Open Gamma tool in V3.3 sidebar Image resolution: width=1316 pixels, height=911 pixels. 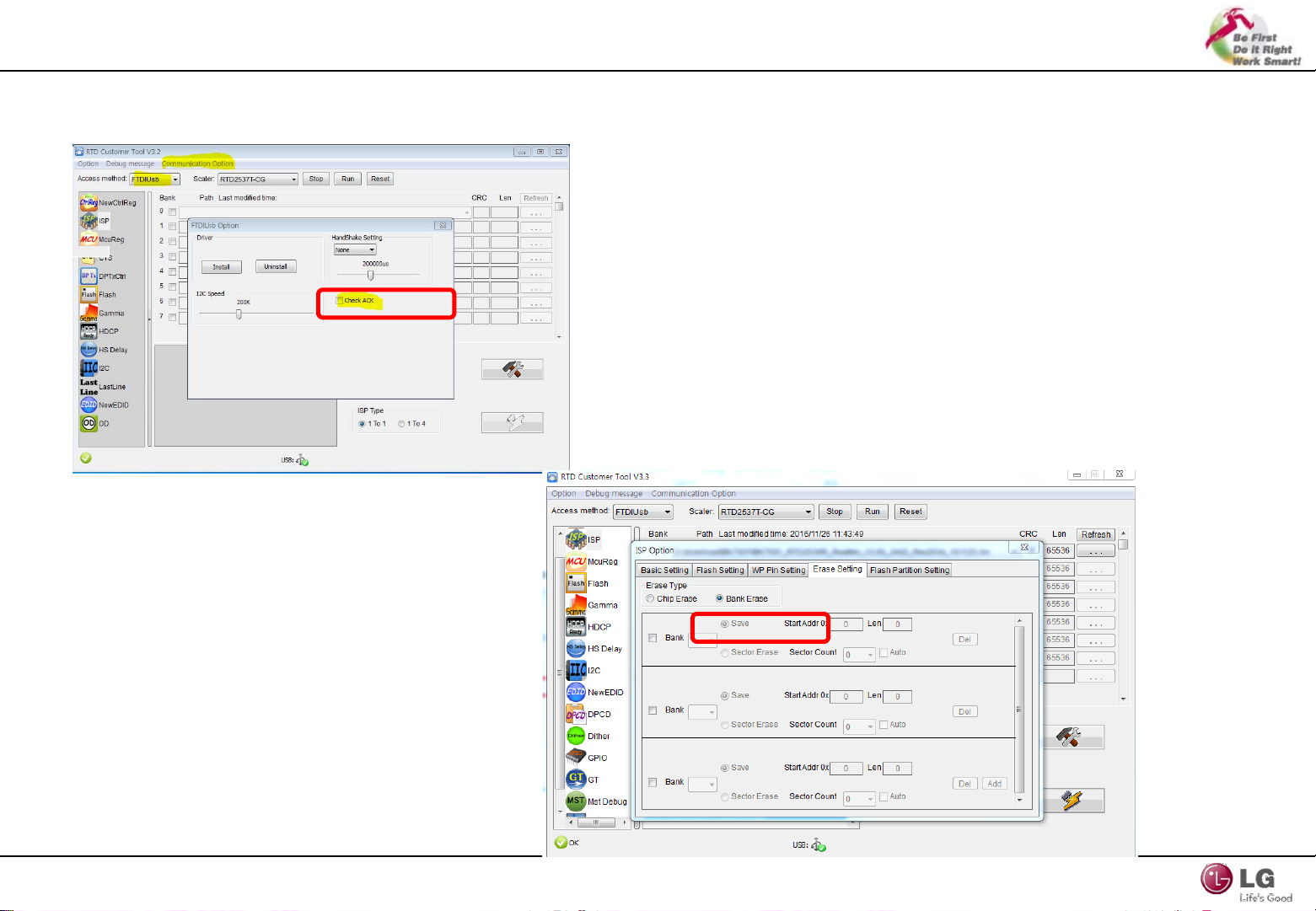(592, 605)
